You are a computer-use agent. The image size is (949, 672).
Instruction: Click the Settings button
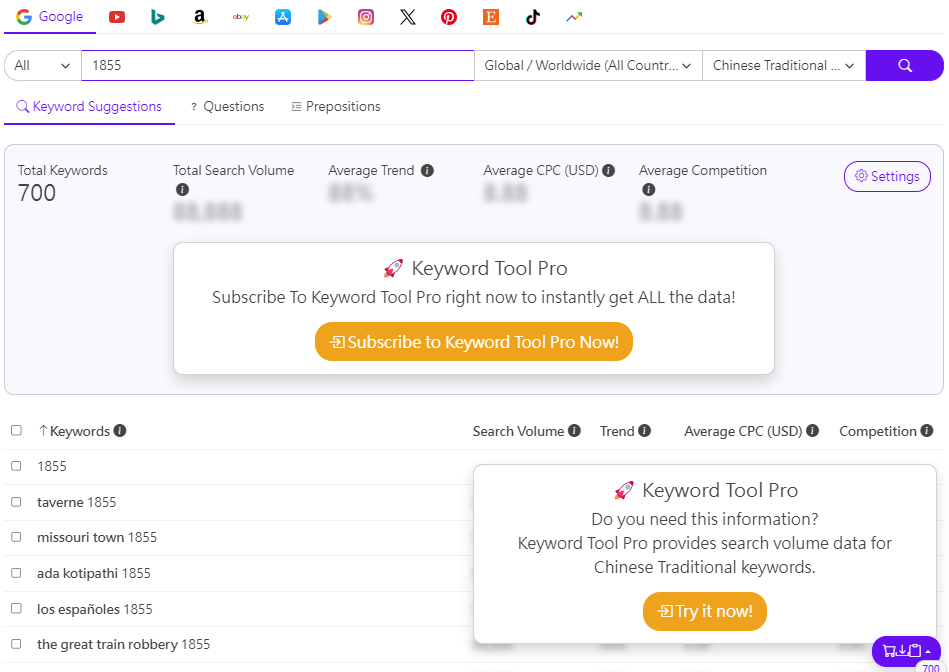[x=887, y=176]
